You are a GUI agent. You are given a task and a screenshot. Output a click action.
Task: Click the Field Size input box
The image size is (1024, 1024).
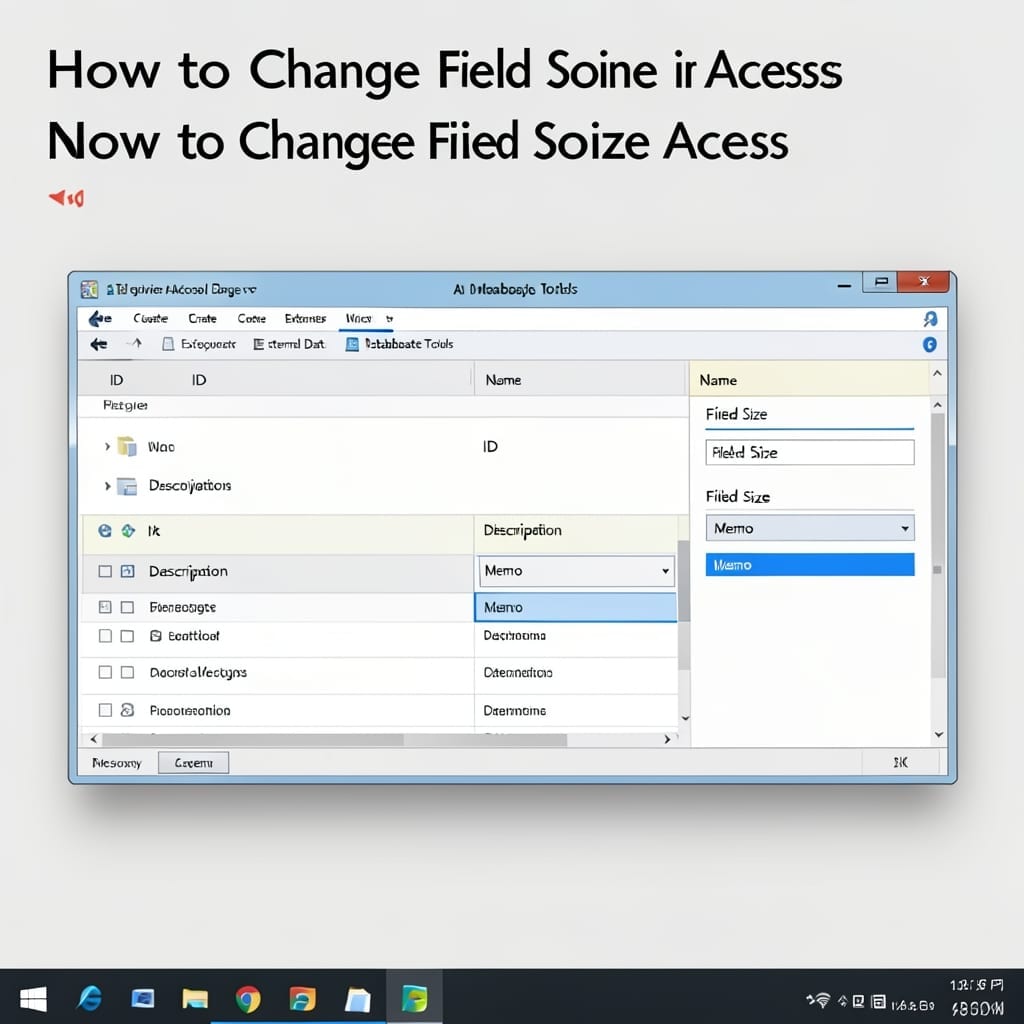click(x=810, y=452)
